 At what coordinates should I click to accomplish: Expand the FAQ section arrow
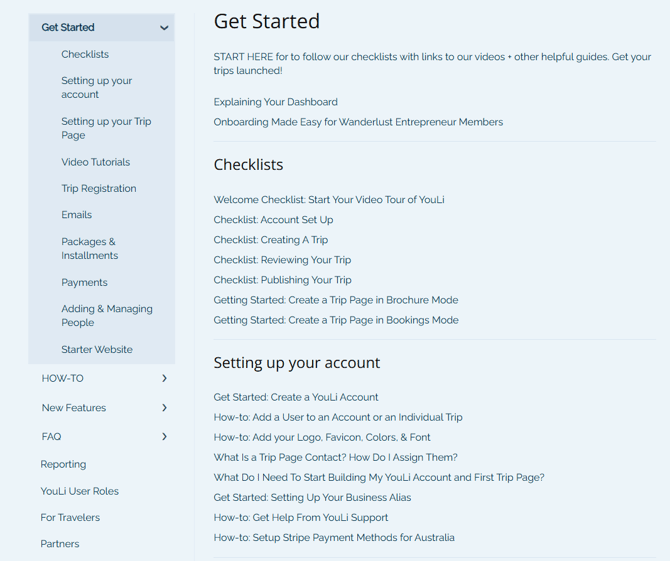click(x=165, y=436)
